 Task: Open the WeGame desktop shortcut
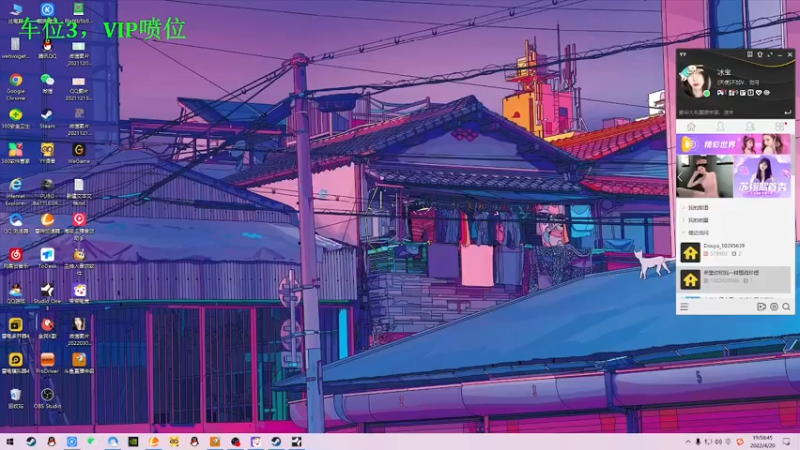pyautogui.click(x=79, y=154)
